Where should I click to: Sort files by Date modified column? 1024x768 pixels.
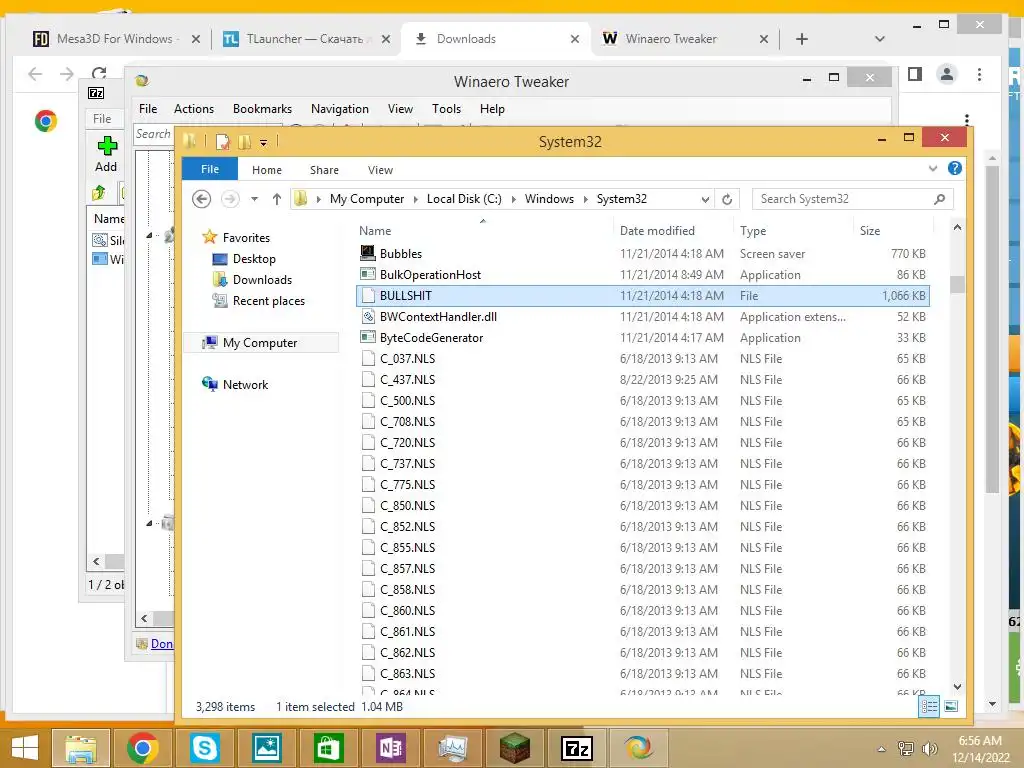tap(656, 231)
